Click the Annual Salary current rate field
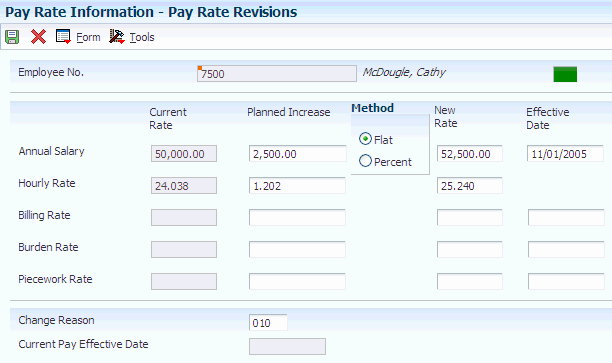Screen dimensions: 612x363 pos(184,154)
